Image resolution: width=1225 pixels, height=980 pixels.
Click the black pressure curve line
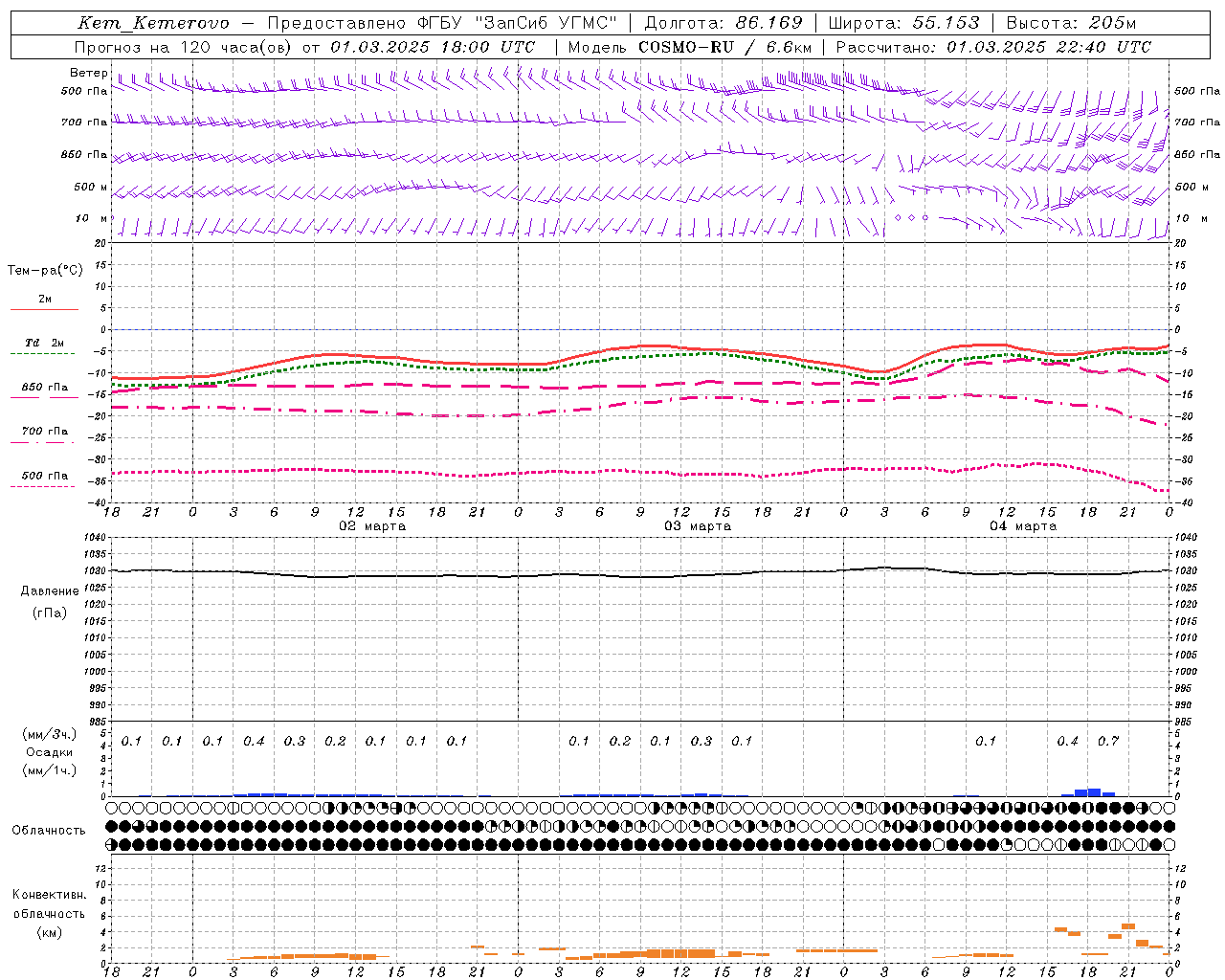coord(641,574)
